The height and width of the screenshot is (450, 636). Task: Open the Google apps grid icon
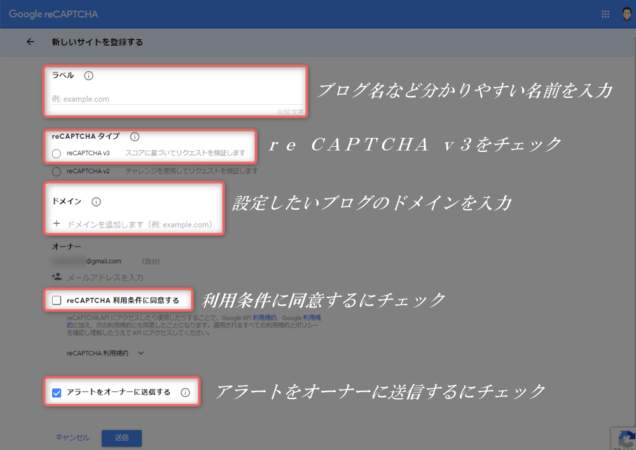click(x=605, y=14)
